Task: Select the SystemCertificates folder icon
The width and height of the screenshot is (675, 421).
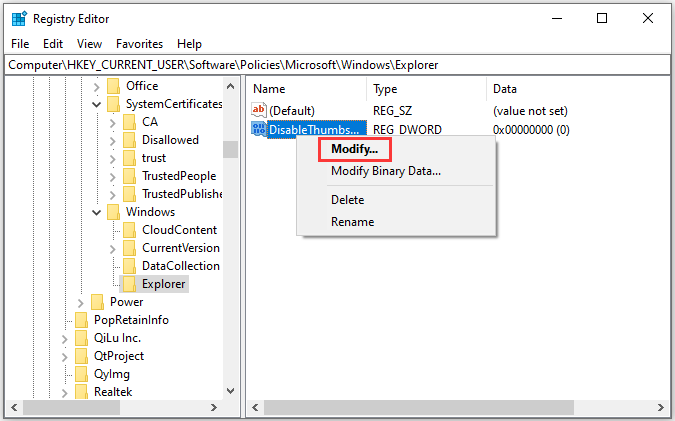Action: pyautogui.click(x=114, y=104)
